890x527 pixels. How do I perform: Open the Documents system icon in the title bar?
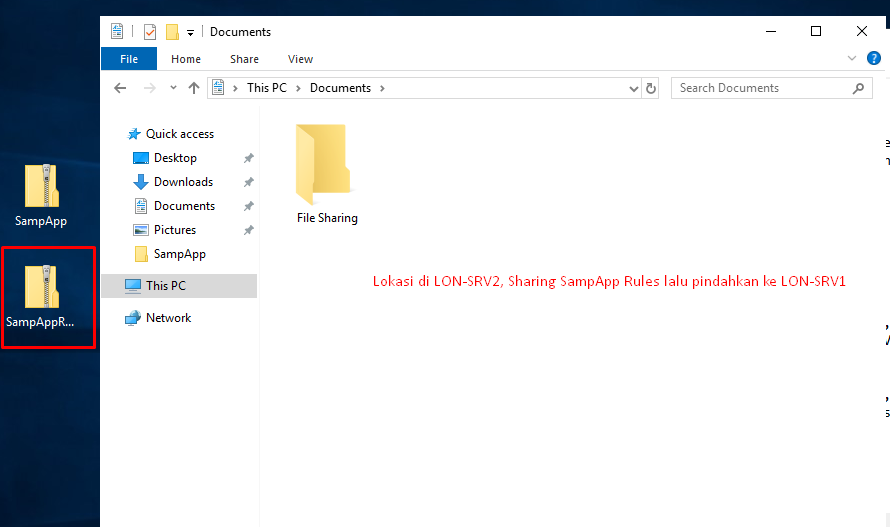click(117, 31)
